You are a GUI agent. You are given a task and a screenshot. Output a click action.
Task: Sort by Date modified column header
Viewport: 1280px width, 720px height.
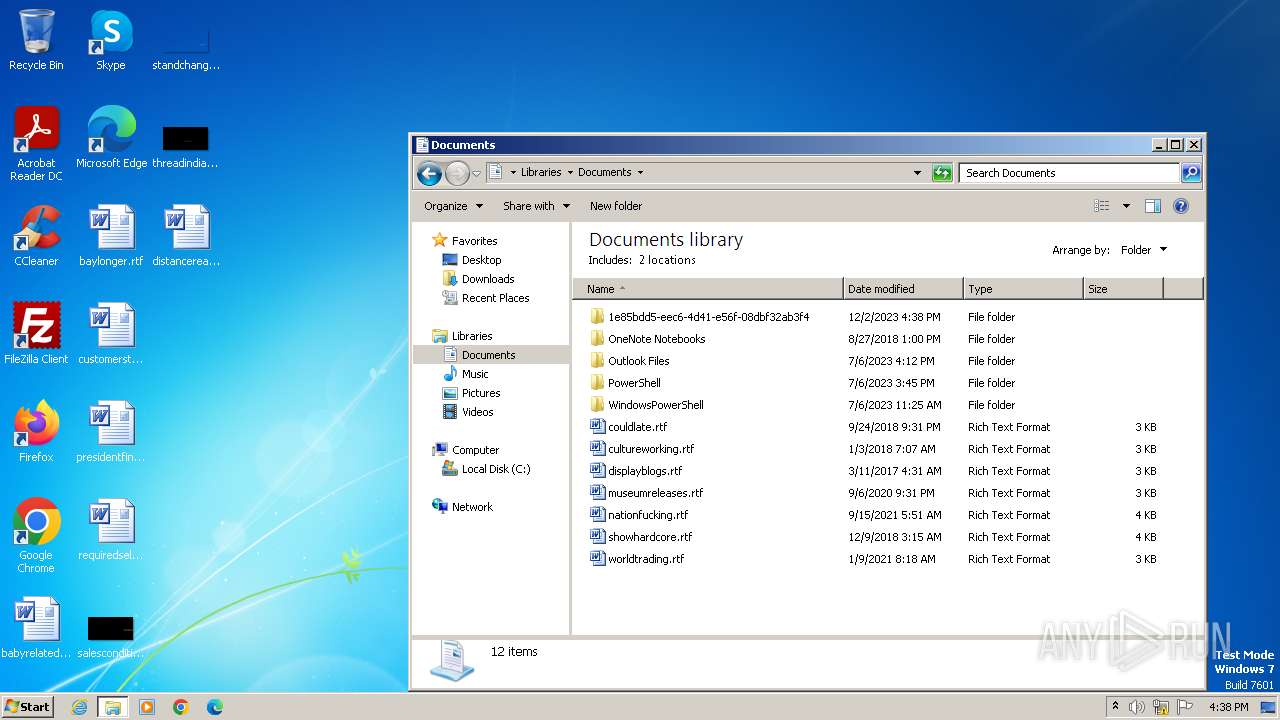[903, 289]
